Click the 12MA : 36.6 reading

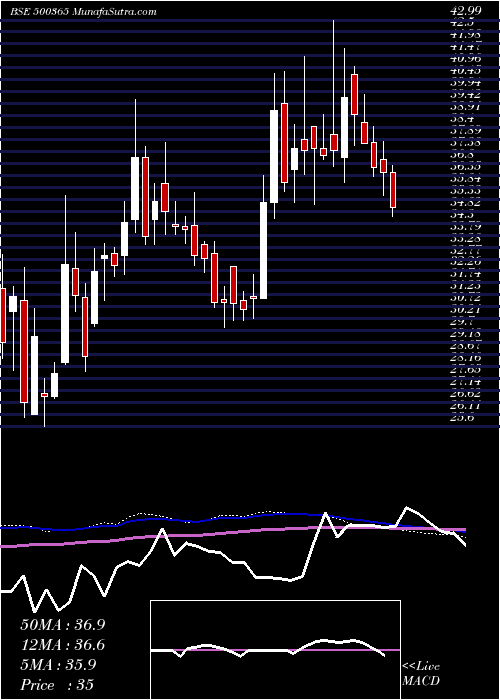(x=62, y=645)
